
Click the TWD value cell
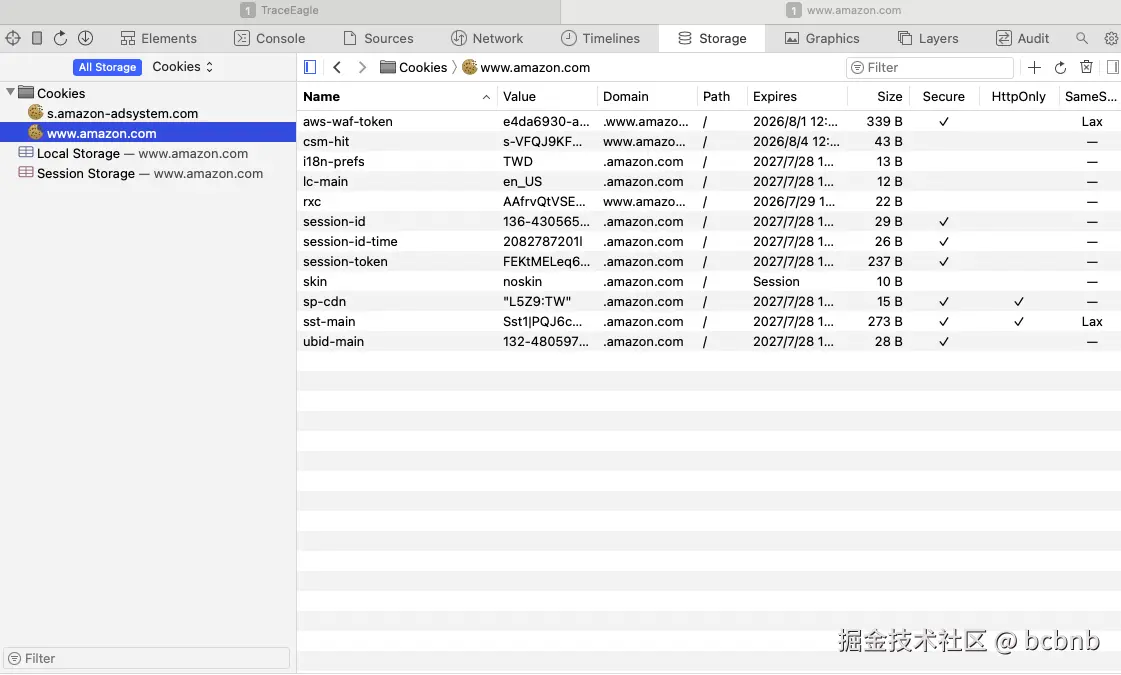518,162
